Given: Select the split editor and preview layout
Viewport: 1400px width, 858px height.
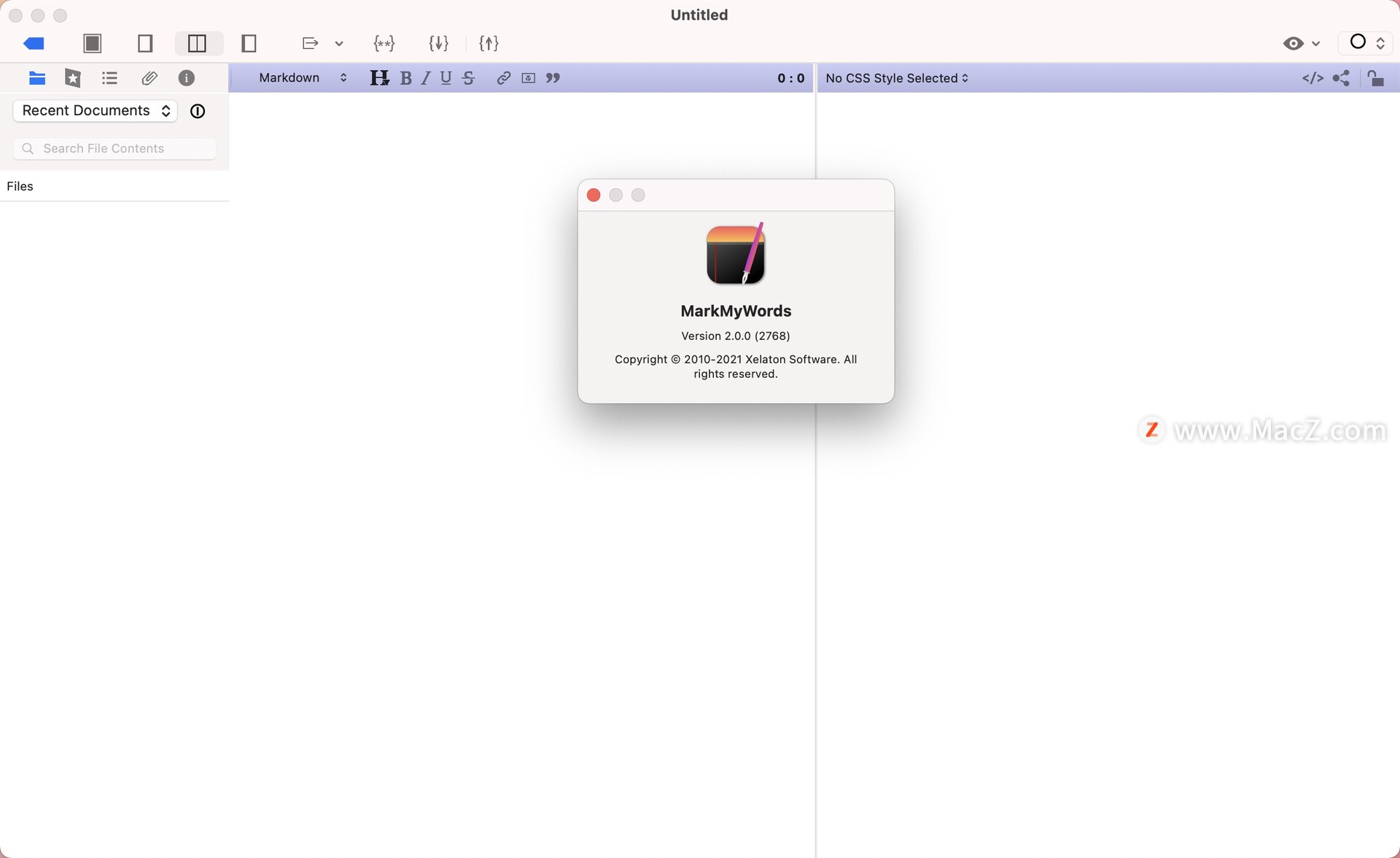Looking at the screenshot, I should 198,43.
